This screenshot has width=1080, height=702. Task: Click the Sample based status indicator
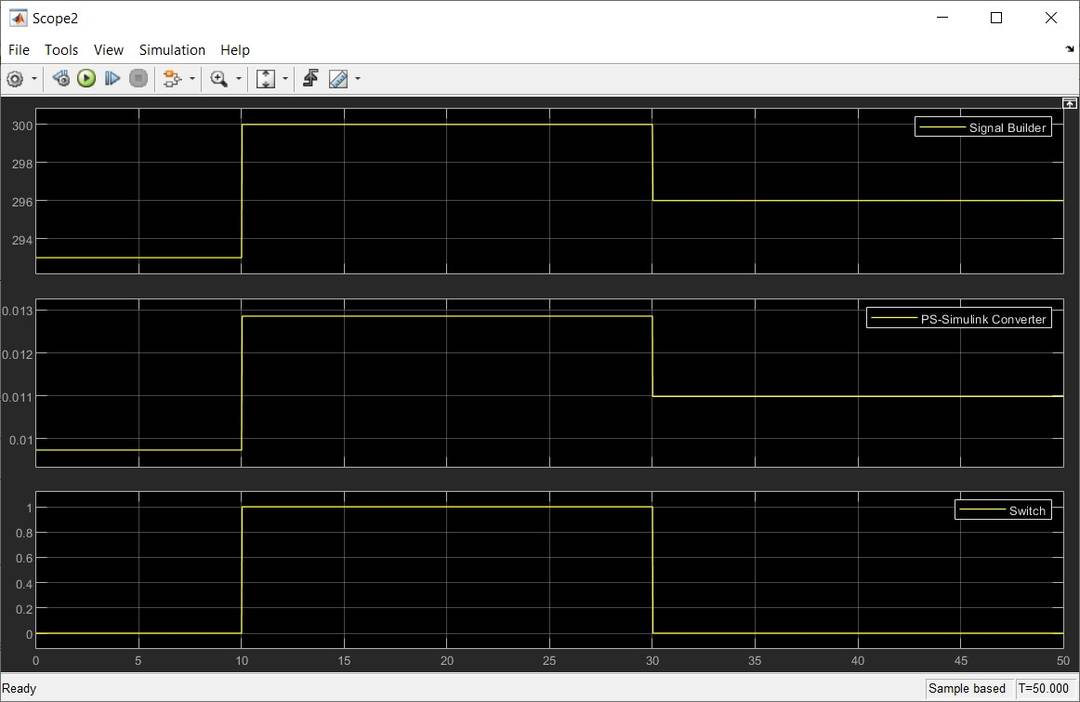[966, 688]
